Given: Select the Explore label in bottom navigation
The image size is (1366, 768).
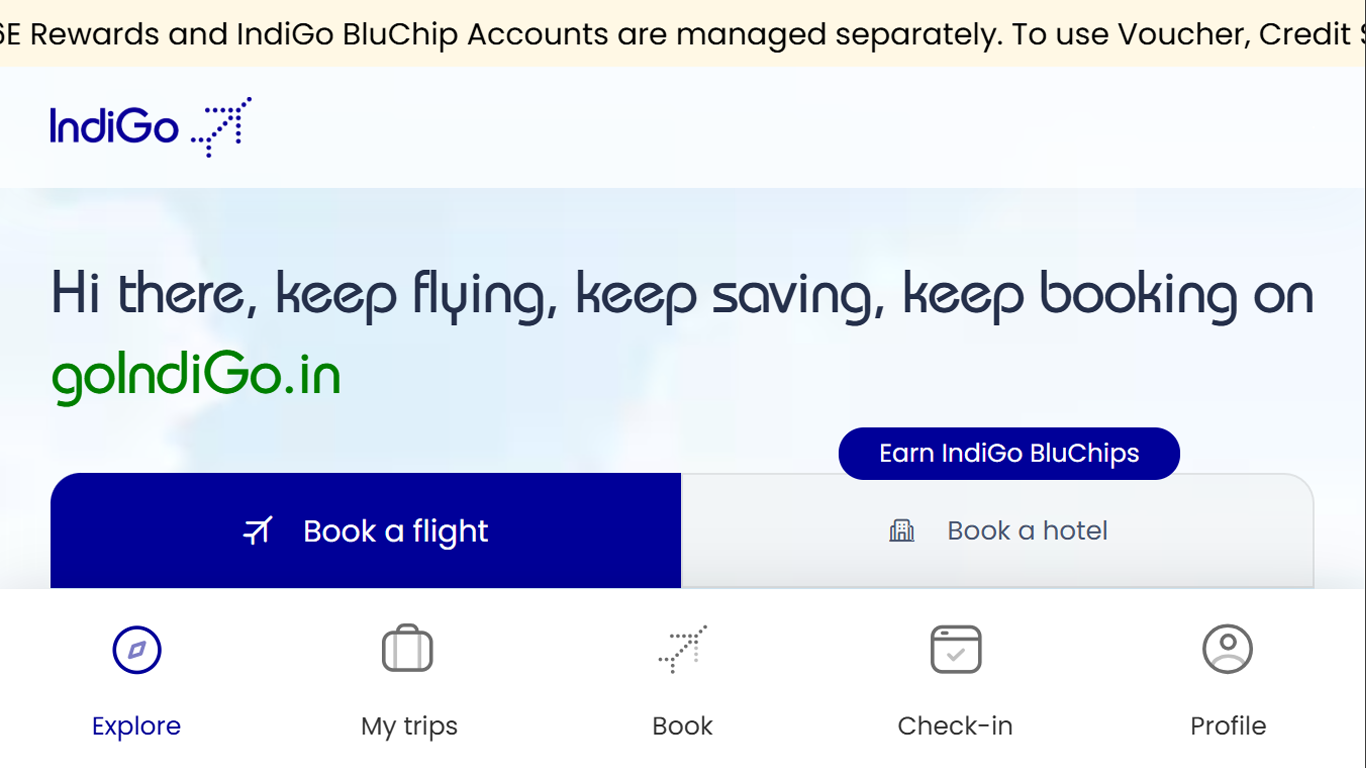Looking at the screenshot, I should (x=136, y=726).
